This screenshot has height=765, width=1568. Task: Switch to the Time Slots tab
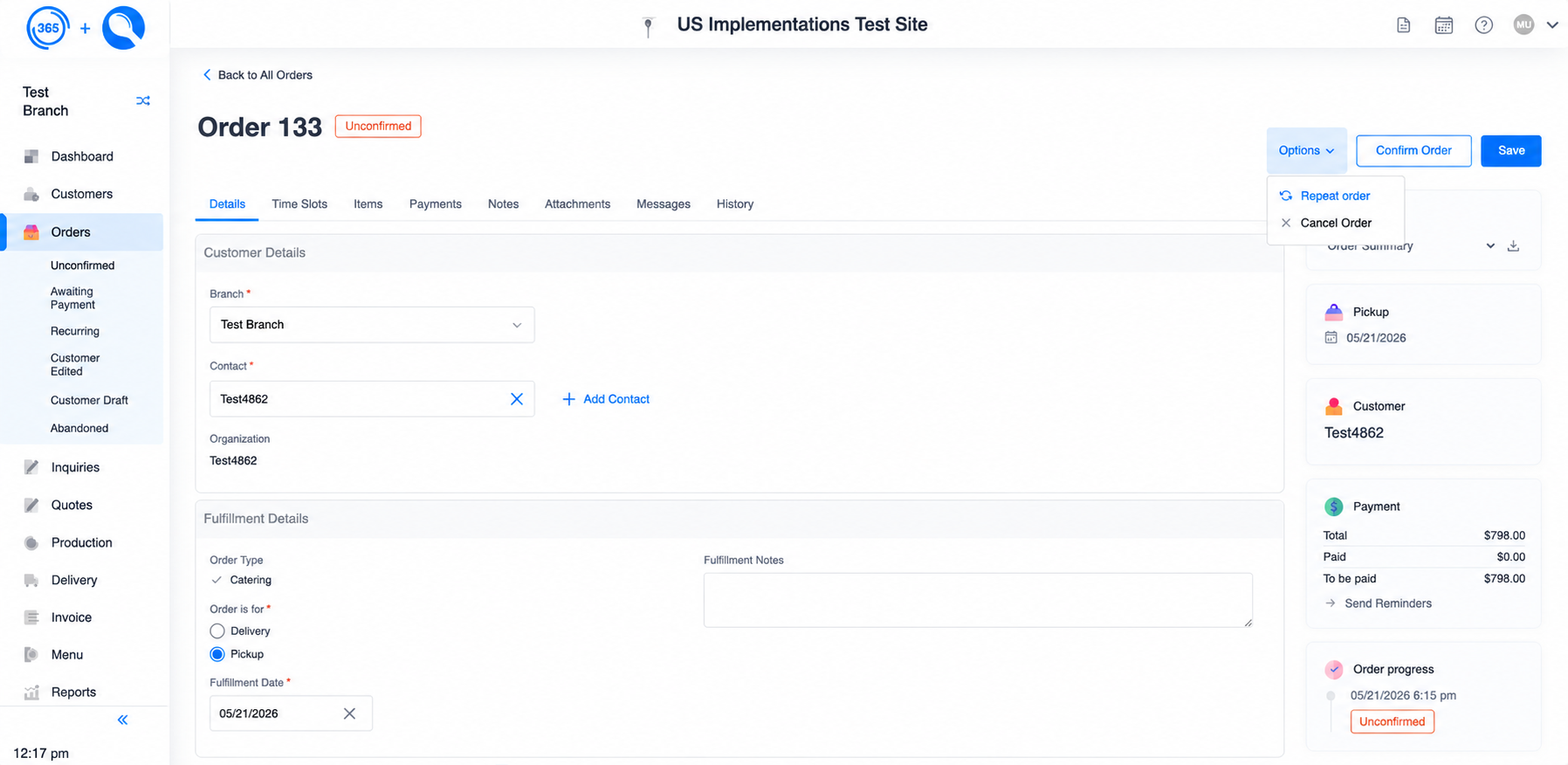coord(299,204)
